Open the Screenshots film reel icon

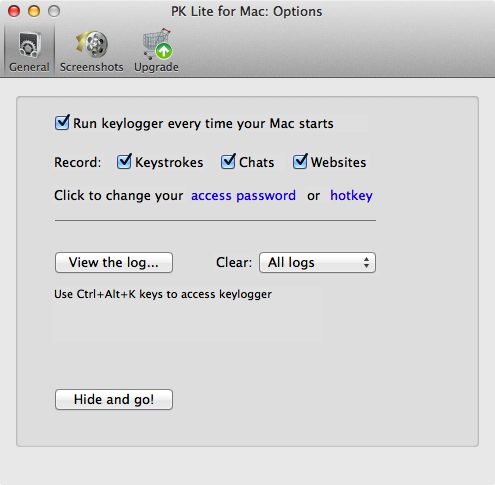click(x=92, y=44)
